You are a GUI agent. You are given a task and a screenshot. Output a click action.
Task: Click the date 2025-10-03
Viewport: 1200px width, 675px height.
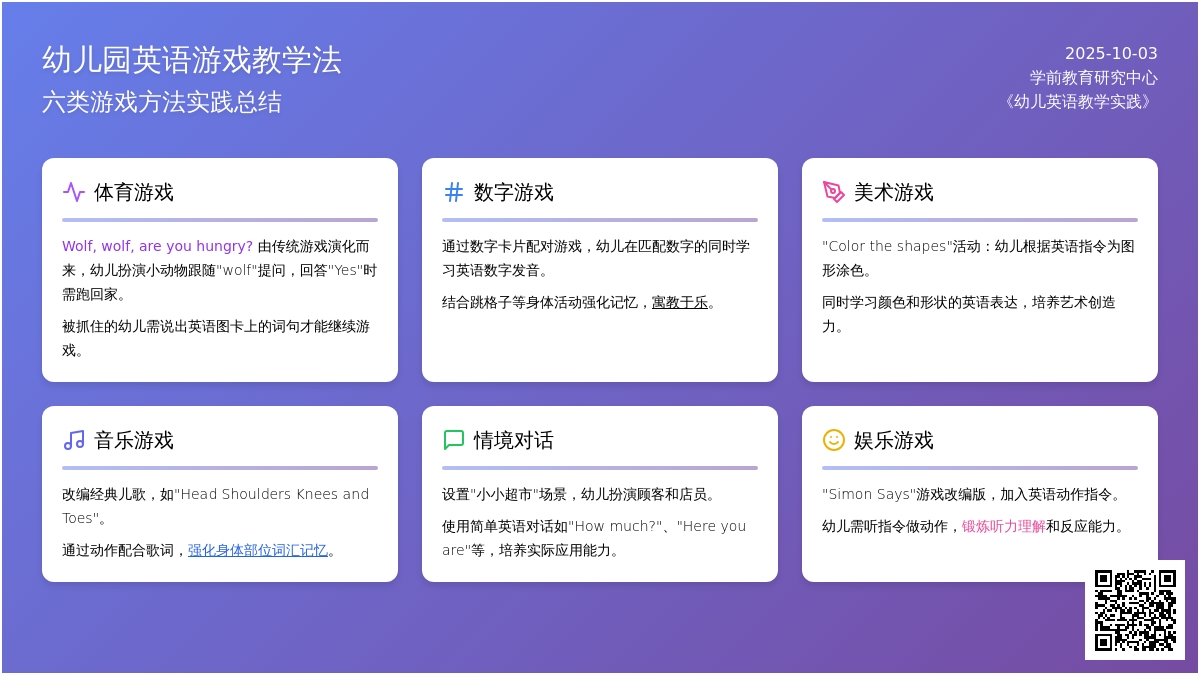(x=1111, y=54)
